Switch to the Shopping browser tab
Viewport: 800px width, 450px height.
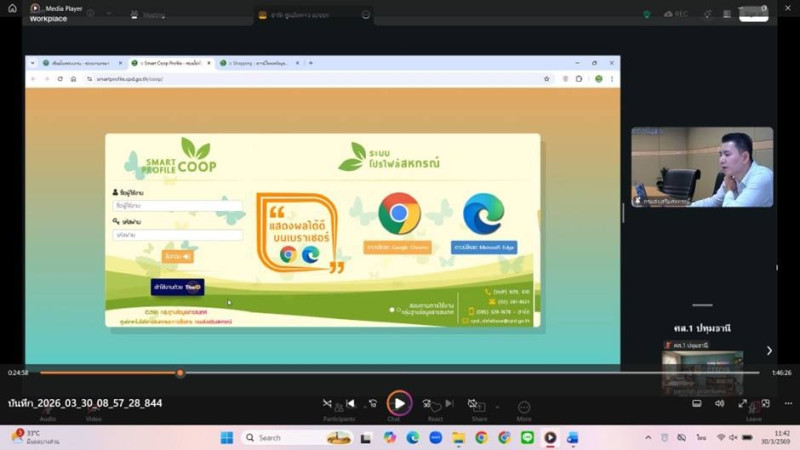(x=258, y=63)
